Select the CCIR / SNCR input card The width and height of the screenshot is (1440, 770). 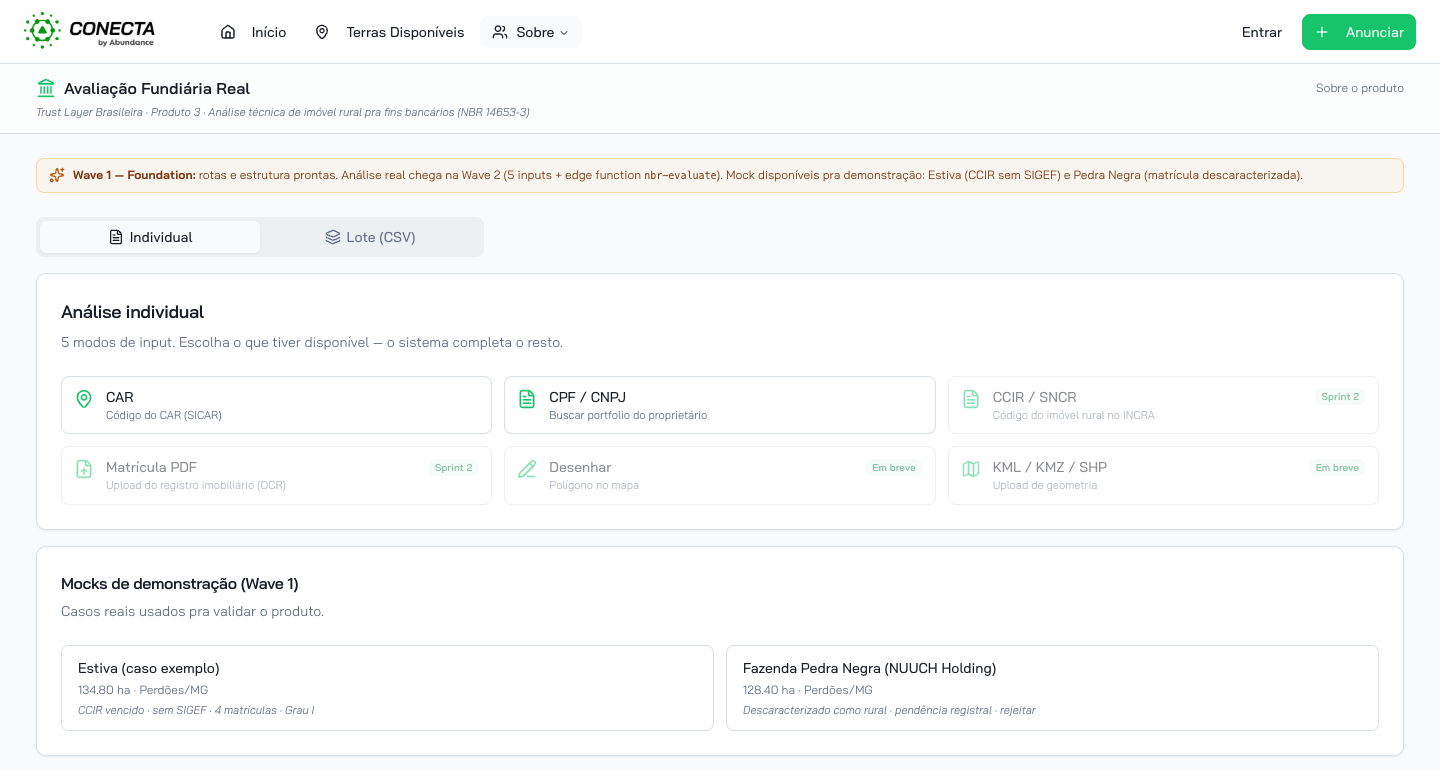tap(1163, 405)
